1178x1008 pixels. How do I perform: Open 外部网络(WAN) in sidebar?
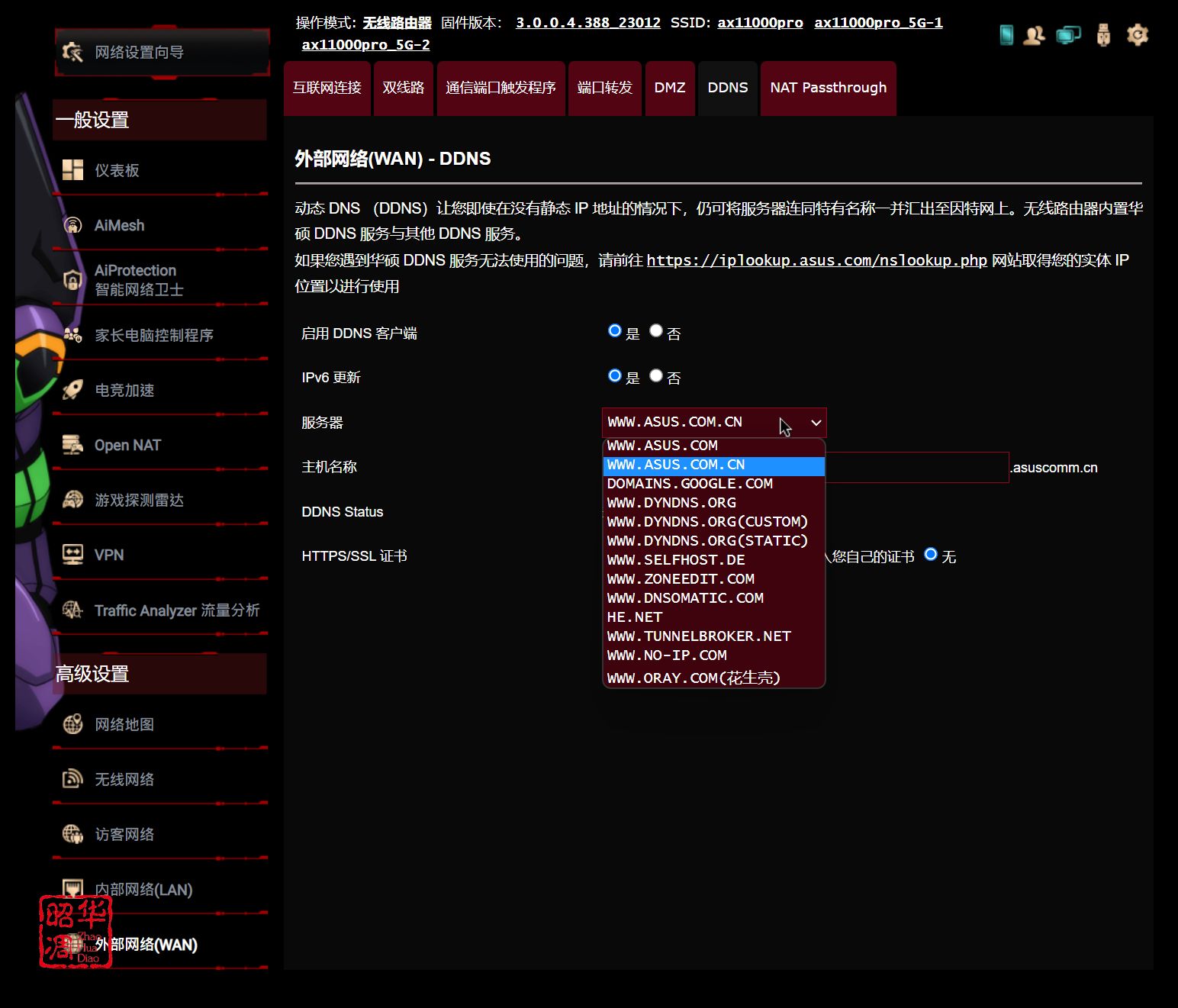[x=146, y=945]
